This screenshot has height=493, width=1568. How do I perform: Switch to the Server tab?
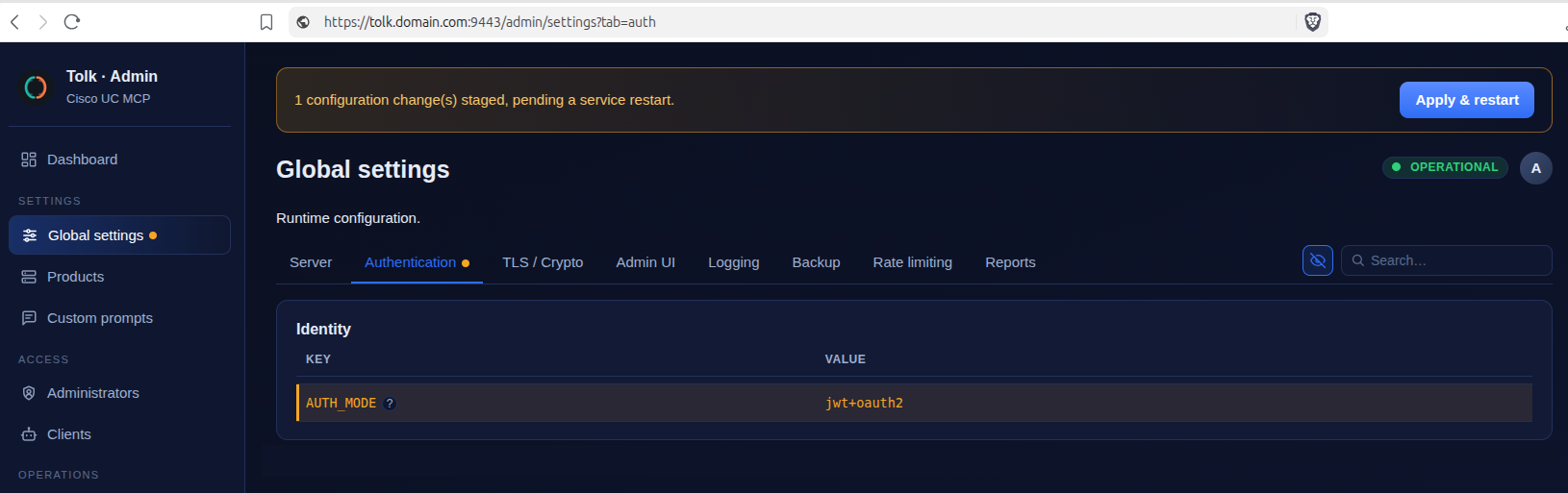coord(311,262)
